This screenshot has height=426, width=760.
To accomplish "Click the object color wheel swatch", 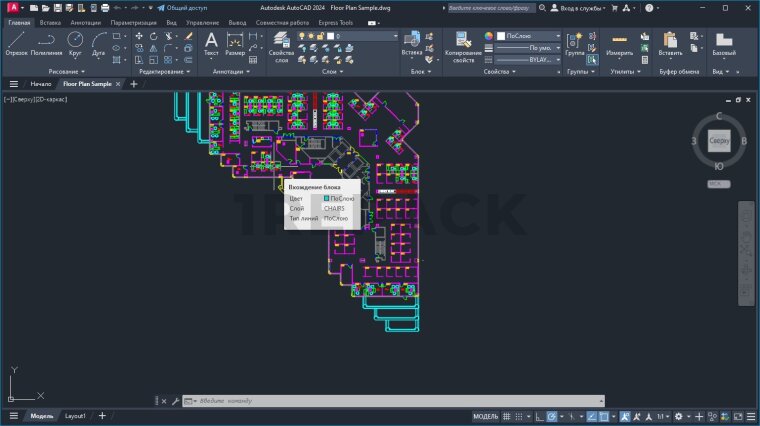I will [490, 35].
